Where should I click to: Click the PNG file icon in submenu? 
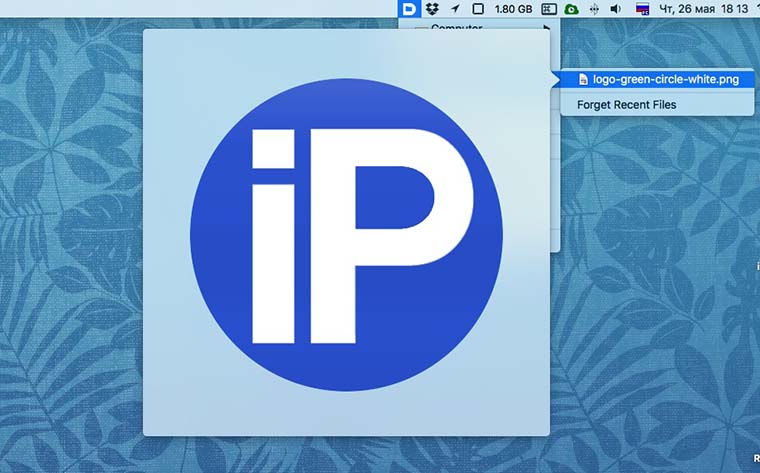(x=570, y=79)
